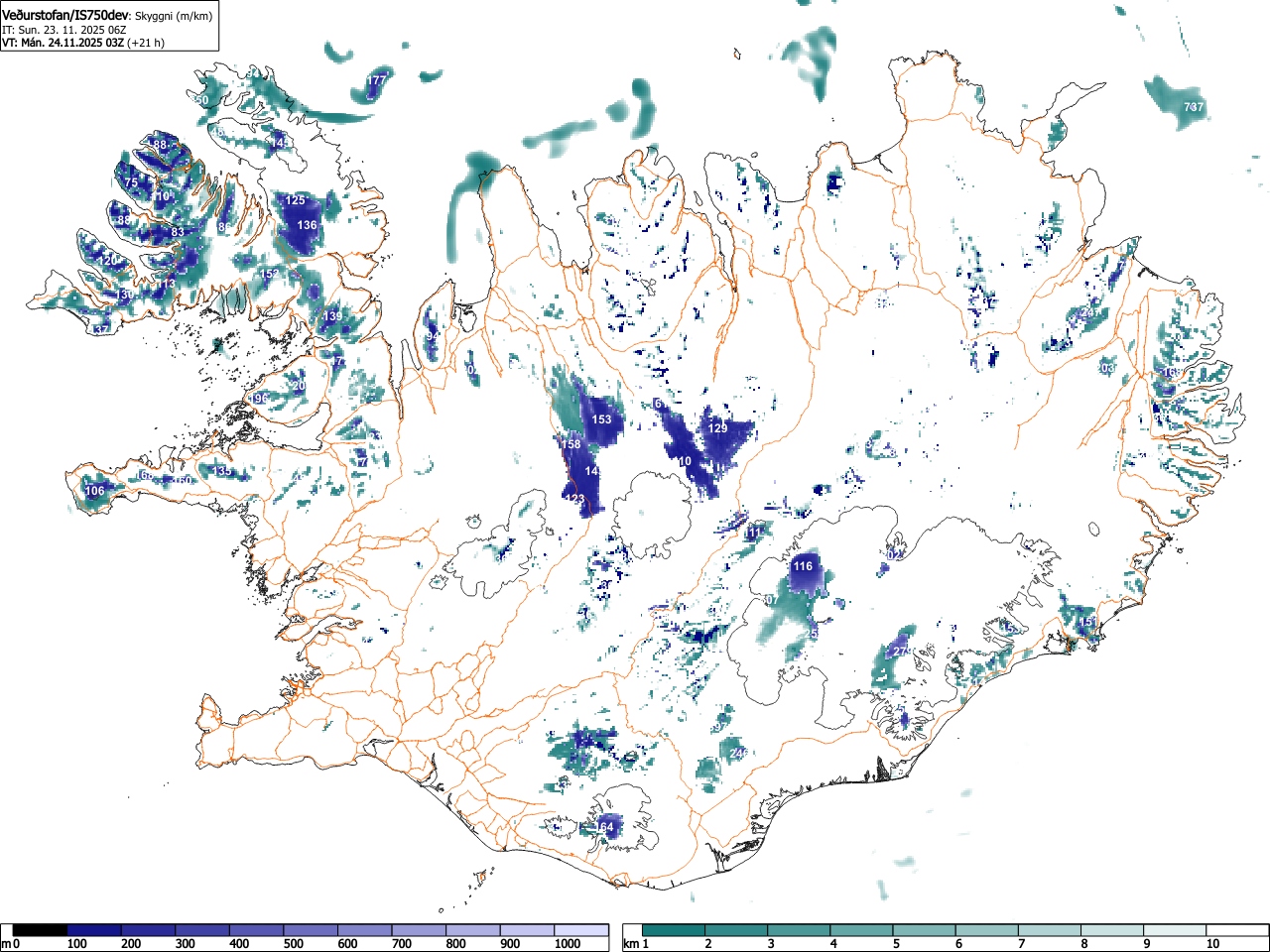Viewport: 1270px width, 952px height.
Task: Click the IT: Sun. 23. 11. 2025 06Z line
Action: (63, 30)
